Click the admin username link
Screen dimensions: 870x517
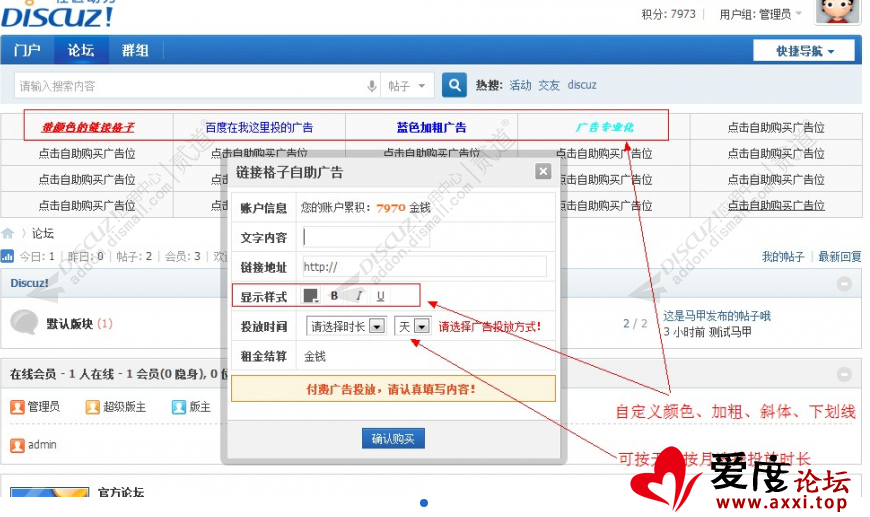(x=42, y=445)
